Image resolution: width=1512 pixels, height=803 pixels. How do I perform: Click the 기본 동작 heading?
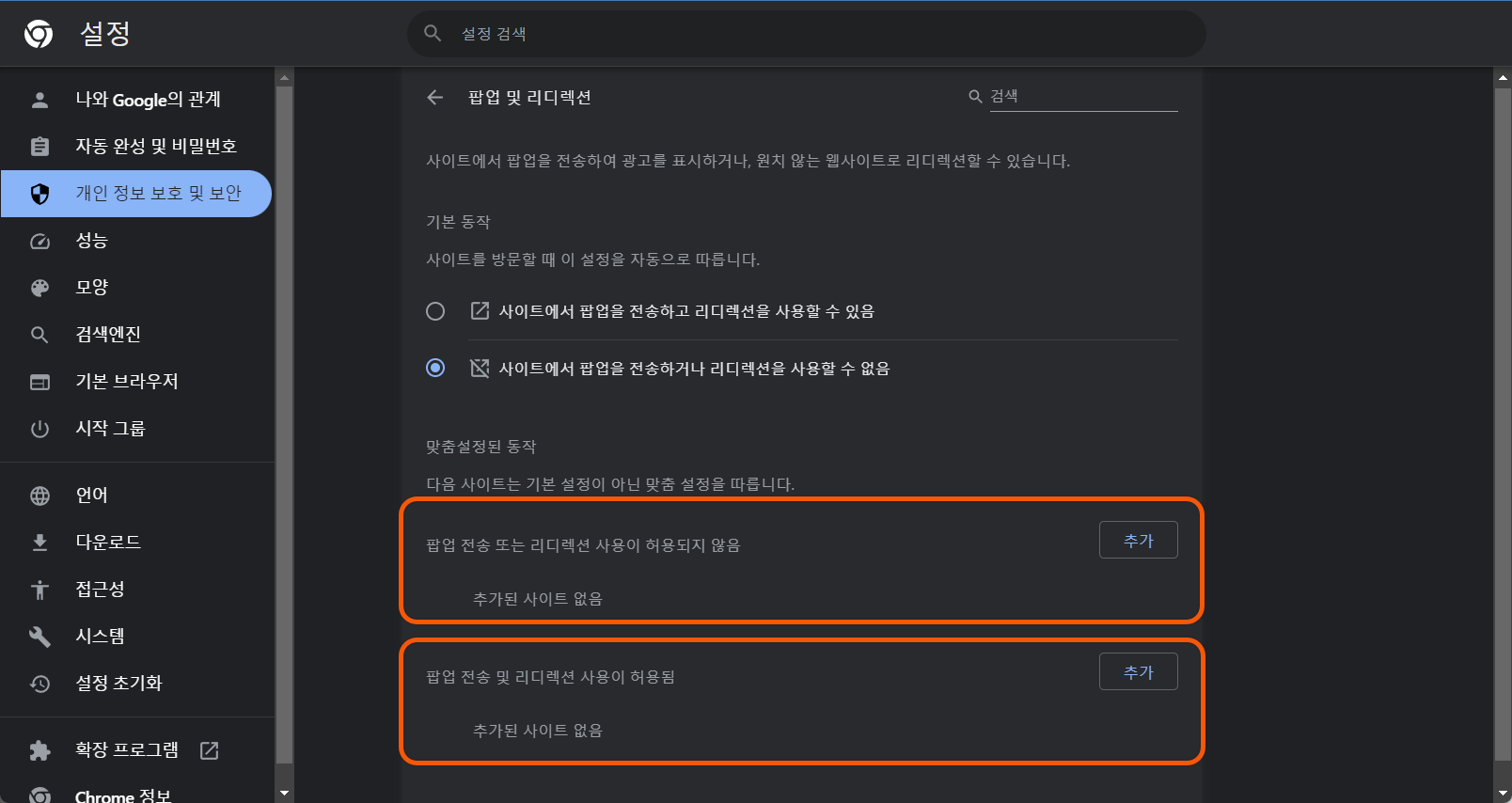click(458, 222)
